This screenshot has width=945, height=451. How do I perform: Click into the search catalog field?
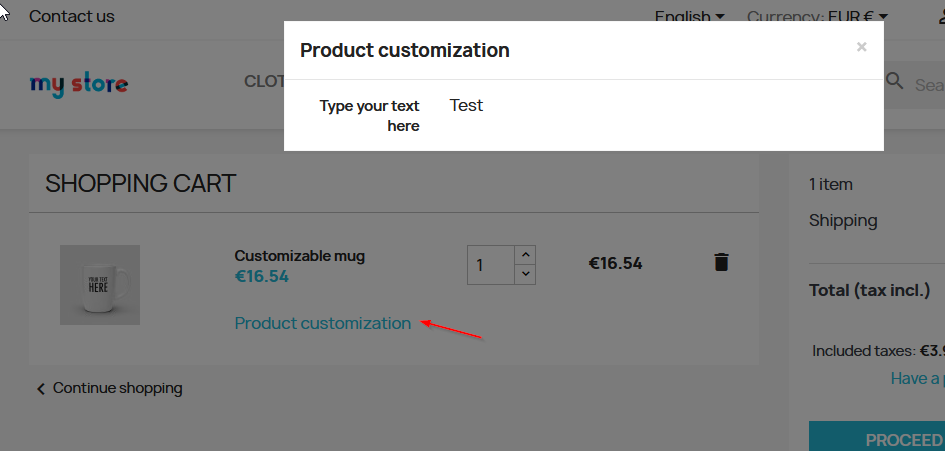point(929,85)
